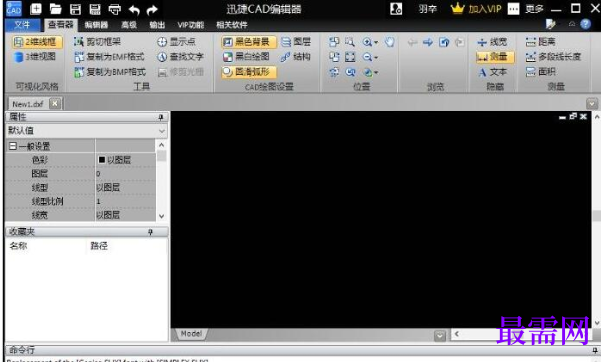This screenshot has height=362, width=608.
Task: Open the 图层 layers dialog
Action: [x=296, y=41]
